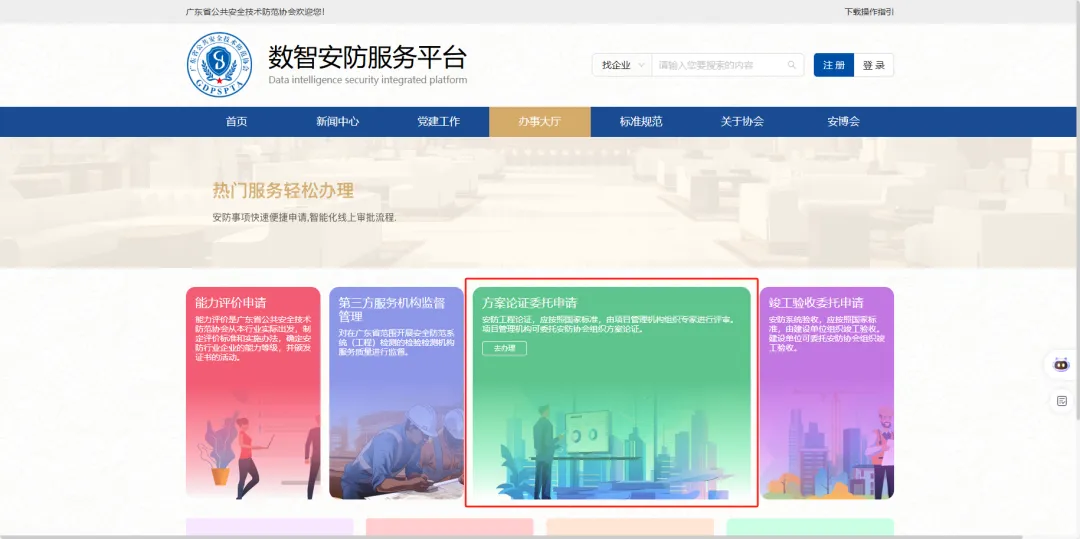Click the GDPSPTA association logo
The image size is (1080, 539).
220,64
